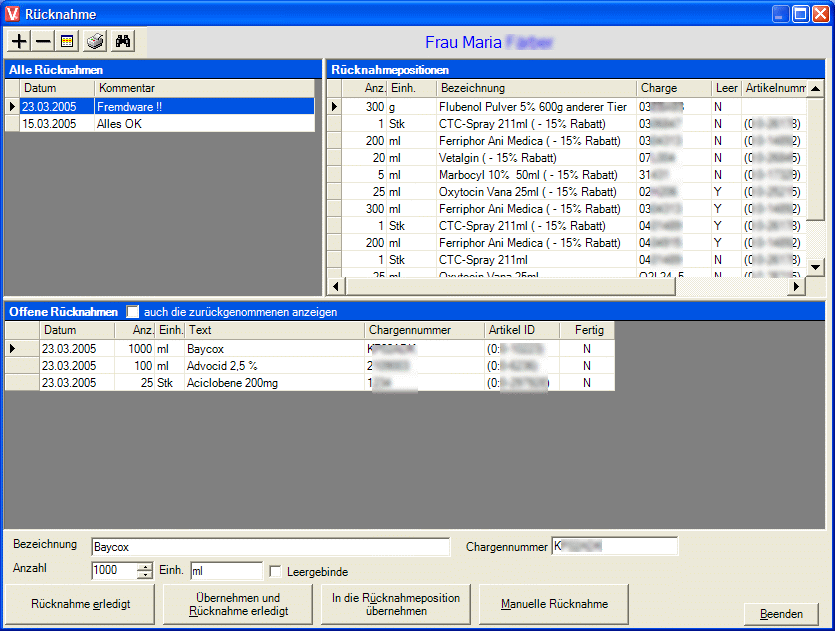This screenshot has height=631, width=835.
Task: Click the row selector of the Aciclobene row
Action: [22, 383]
